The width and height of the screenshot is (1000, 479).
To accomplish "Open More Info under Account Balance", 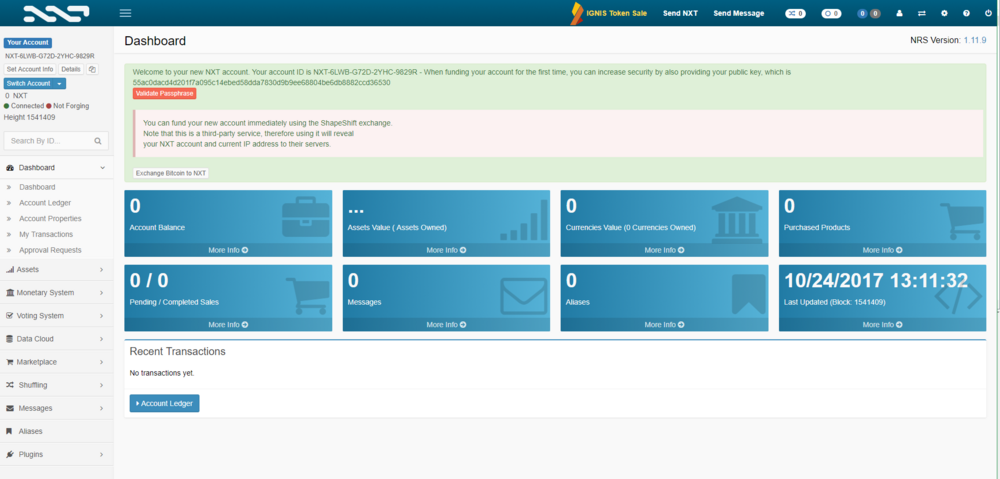I will tap(228, 250).
